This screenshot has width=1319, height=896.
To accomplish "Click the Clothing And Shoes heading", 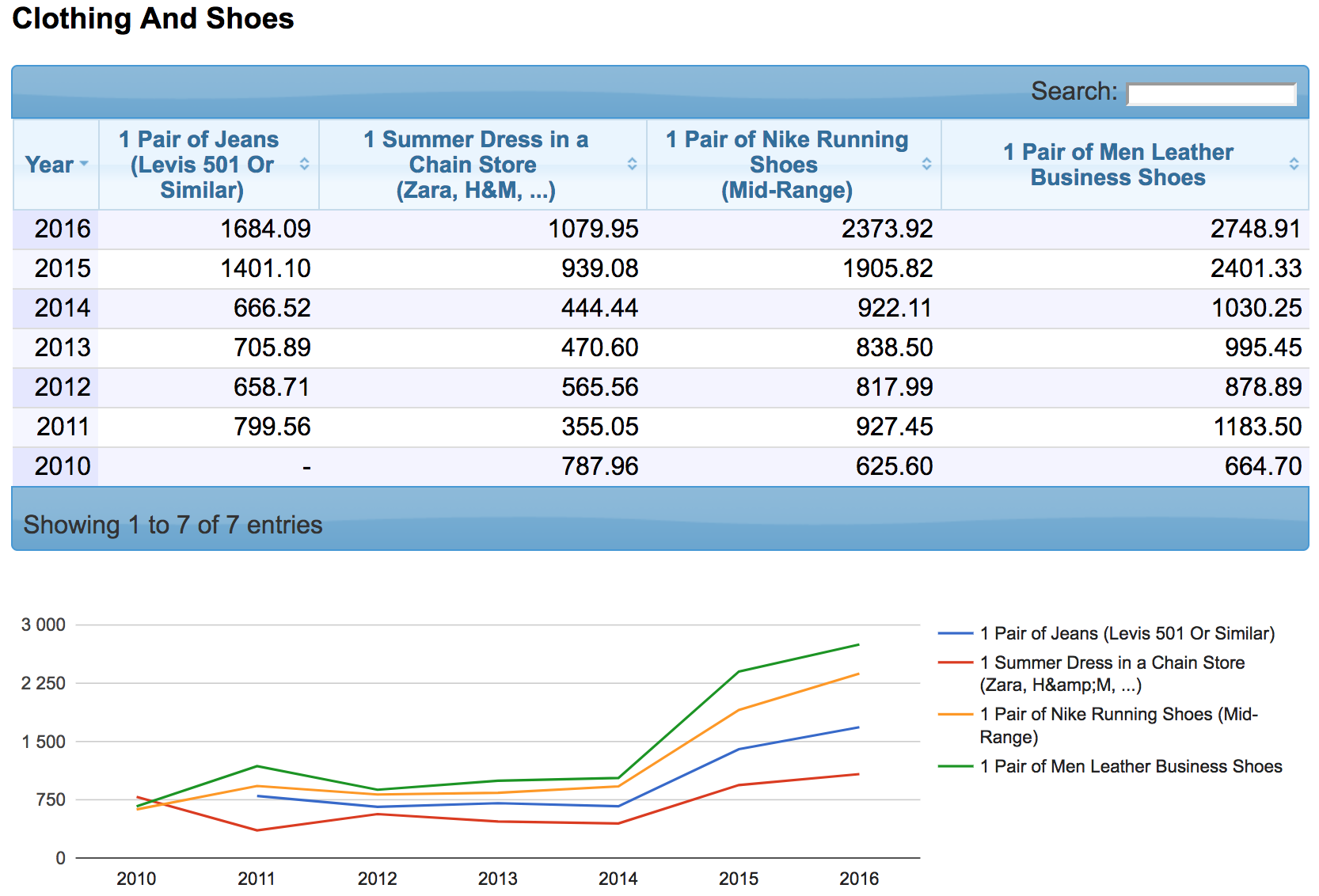I will coord(153,18).
